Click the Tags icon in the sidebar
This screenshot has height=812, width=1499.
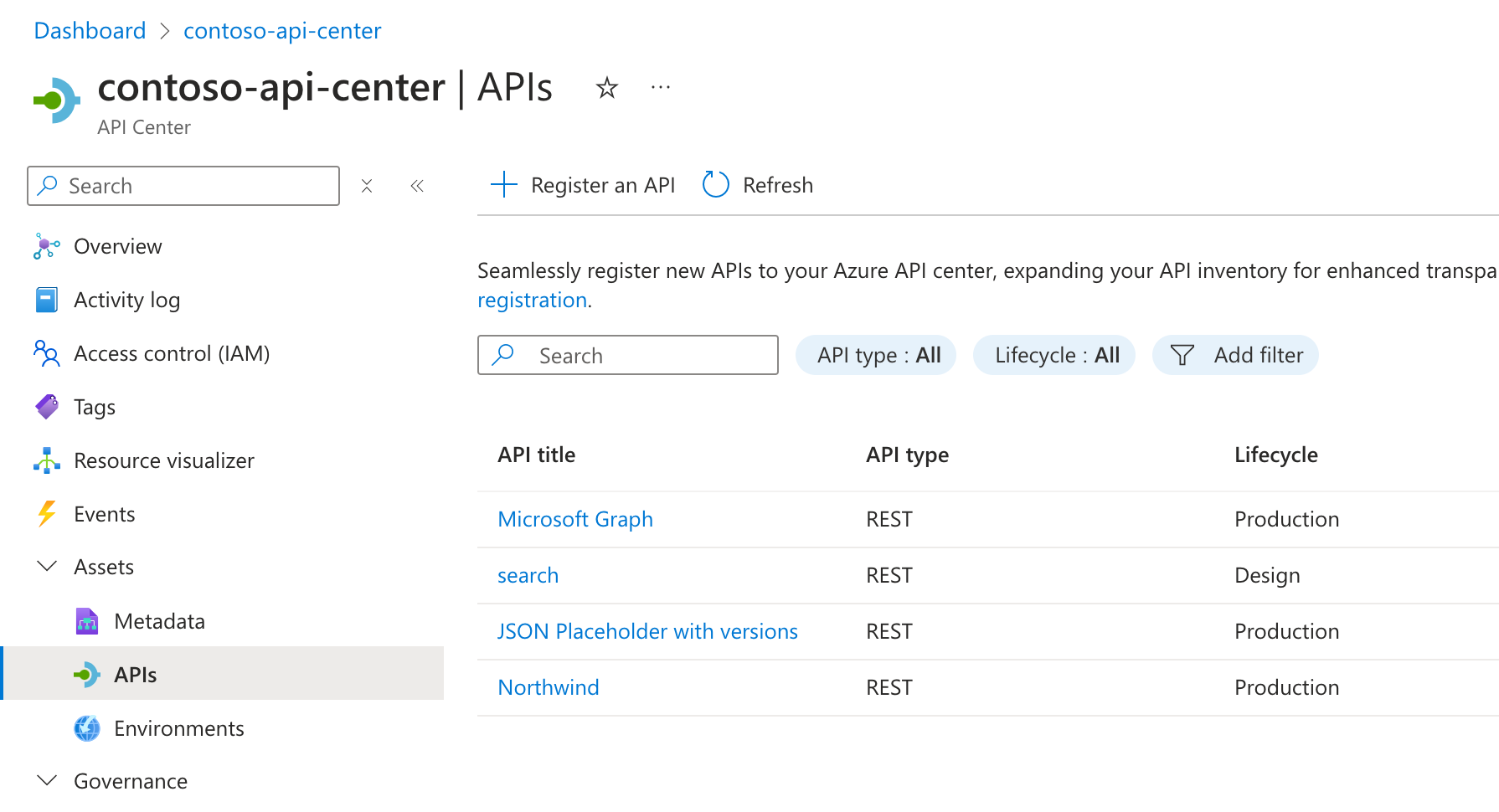[46, 407]
